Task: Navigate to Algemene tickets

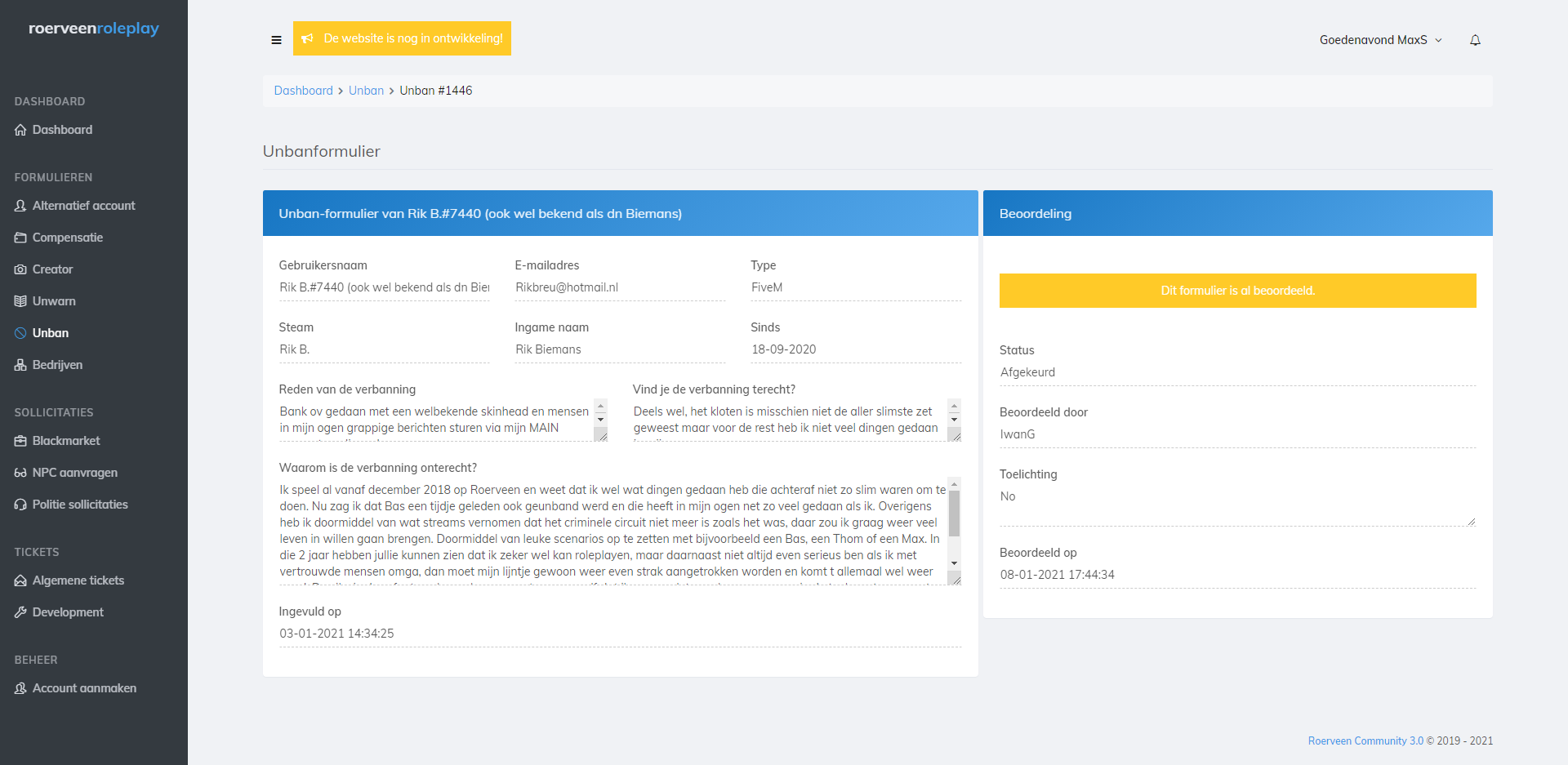Action: pos(78,580)
